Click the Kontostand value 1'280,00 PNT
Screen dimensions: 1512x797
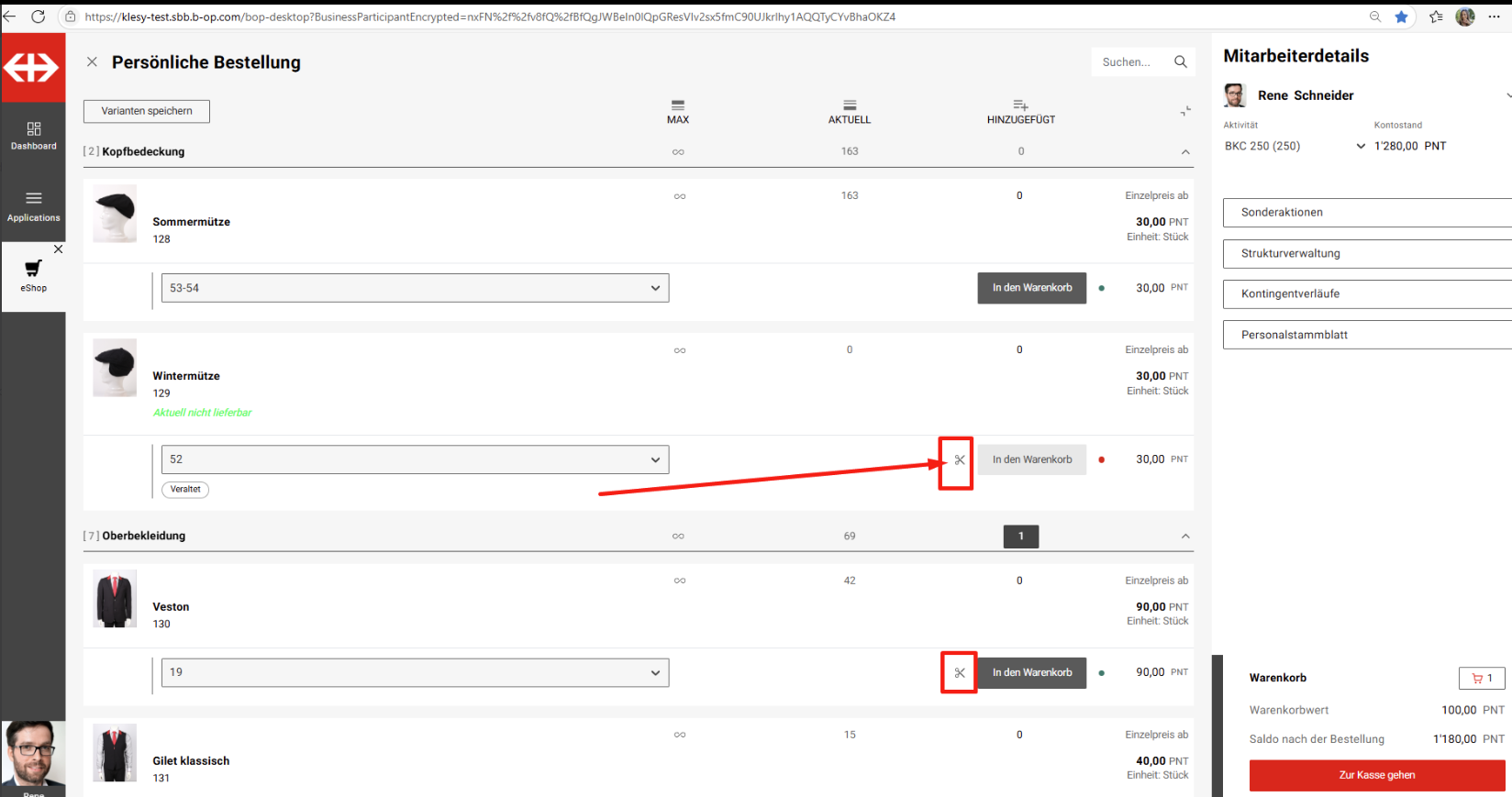(1410, 146)
